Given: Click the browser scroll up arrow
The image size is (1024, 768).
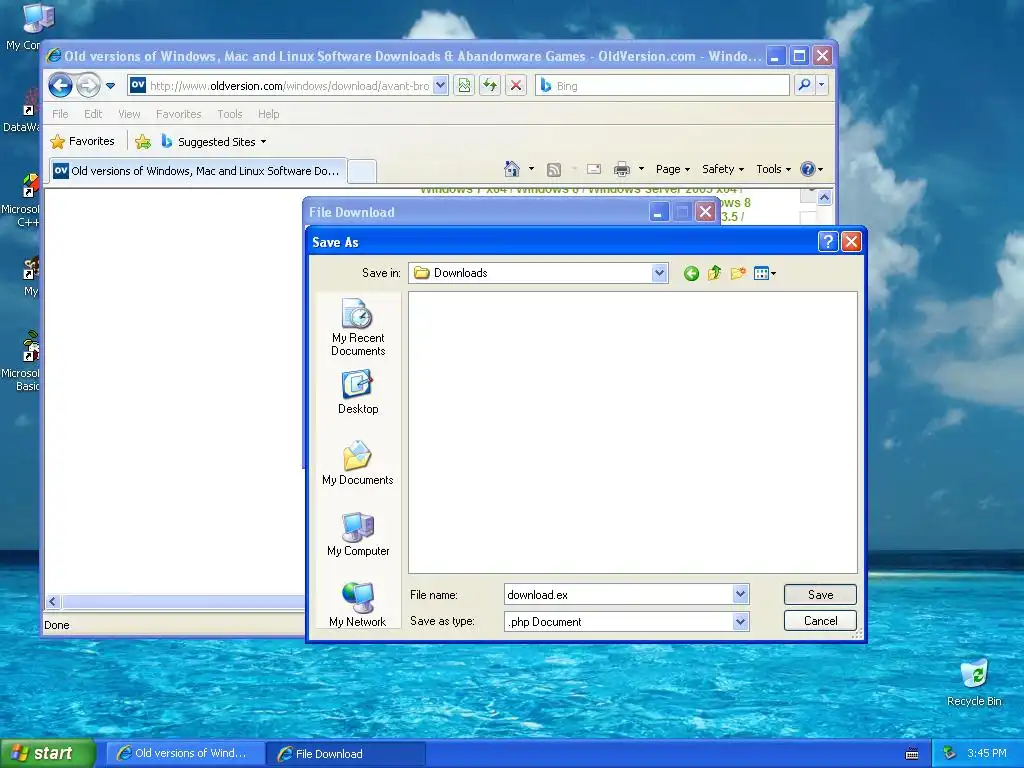Looking at the screenshot, I should pos(824,197).
